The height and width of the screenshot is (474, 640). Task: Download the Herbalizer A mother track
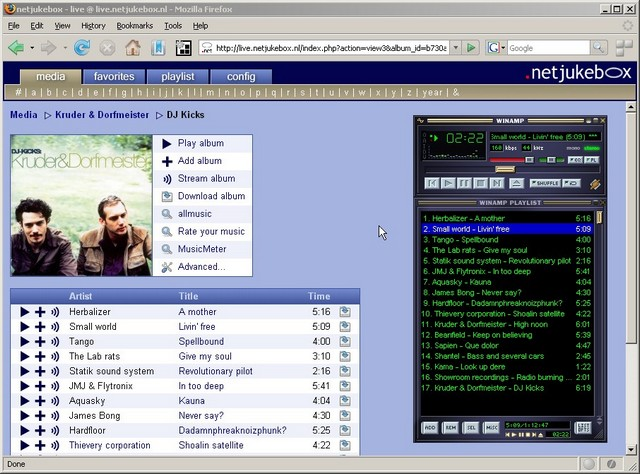click(345, 312)
